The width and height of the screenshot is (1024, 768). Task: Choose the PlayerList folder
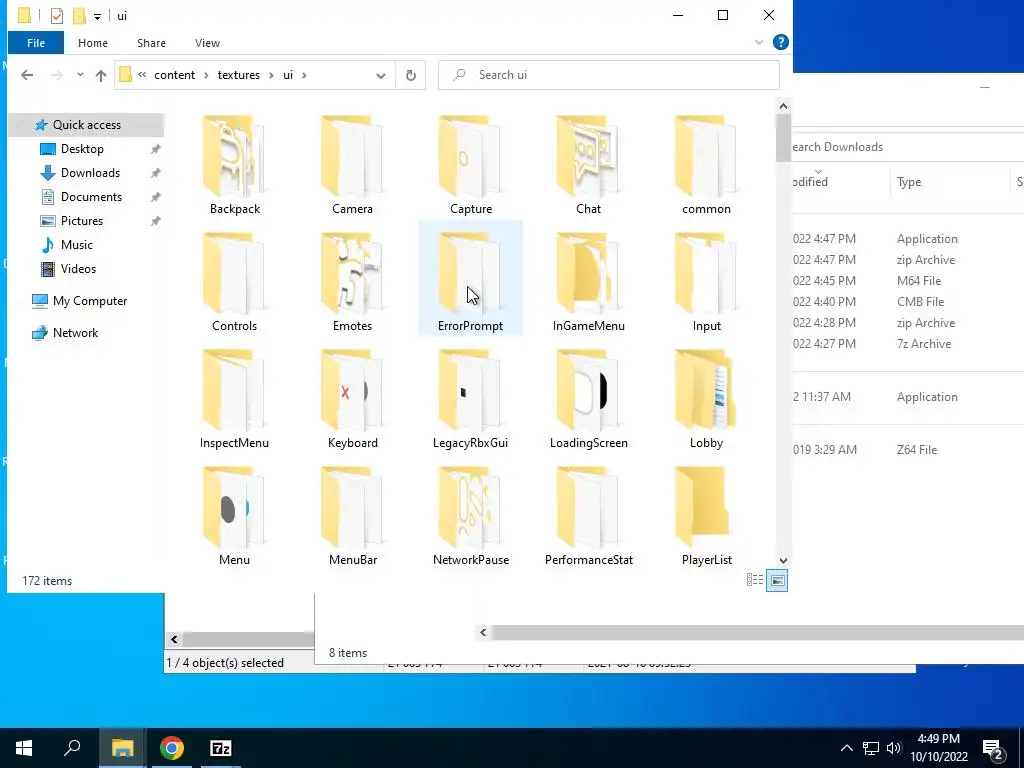[x=706, y=517]
